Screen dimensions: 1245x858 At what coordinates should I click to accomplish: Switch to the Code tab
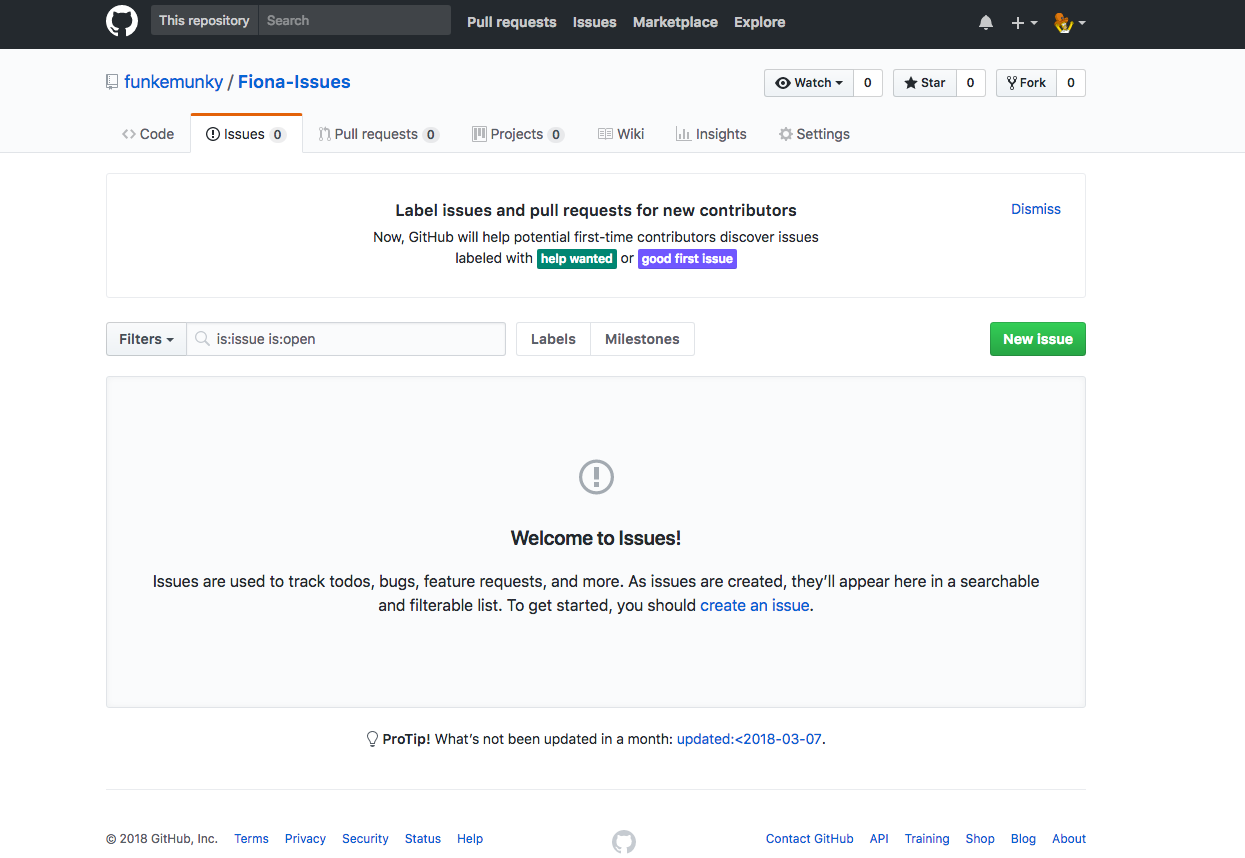(148, 134)
